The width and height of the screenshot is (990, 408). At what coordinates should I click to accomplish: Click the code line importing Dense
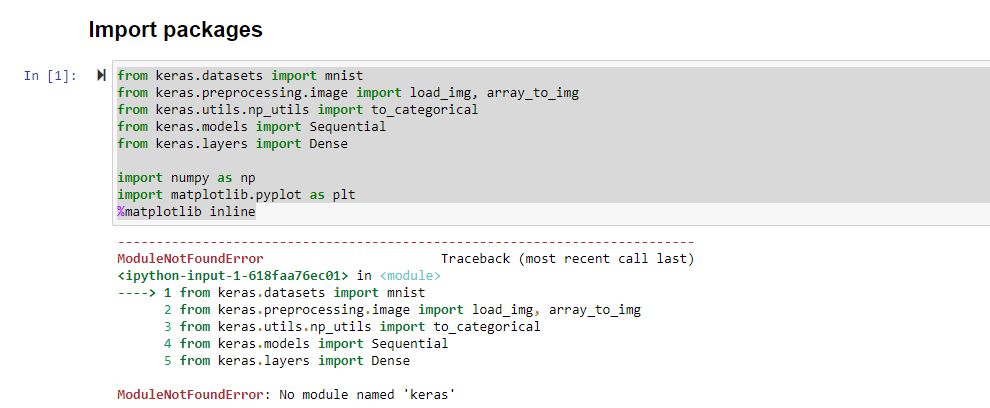(232, 144)
